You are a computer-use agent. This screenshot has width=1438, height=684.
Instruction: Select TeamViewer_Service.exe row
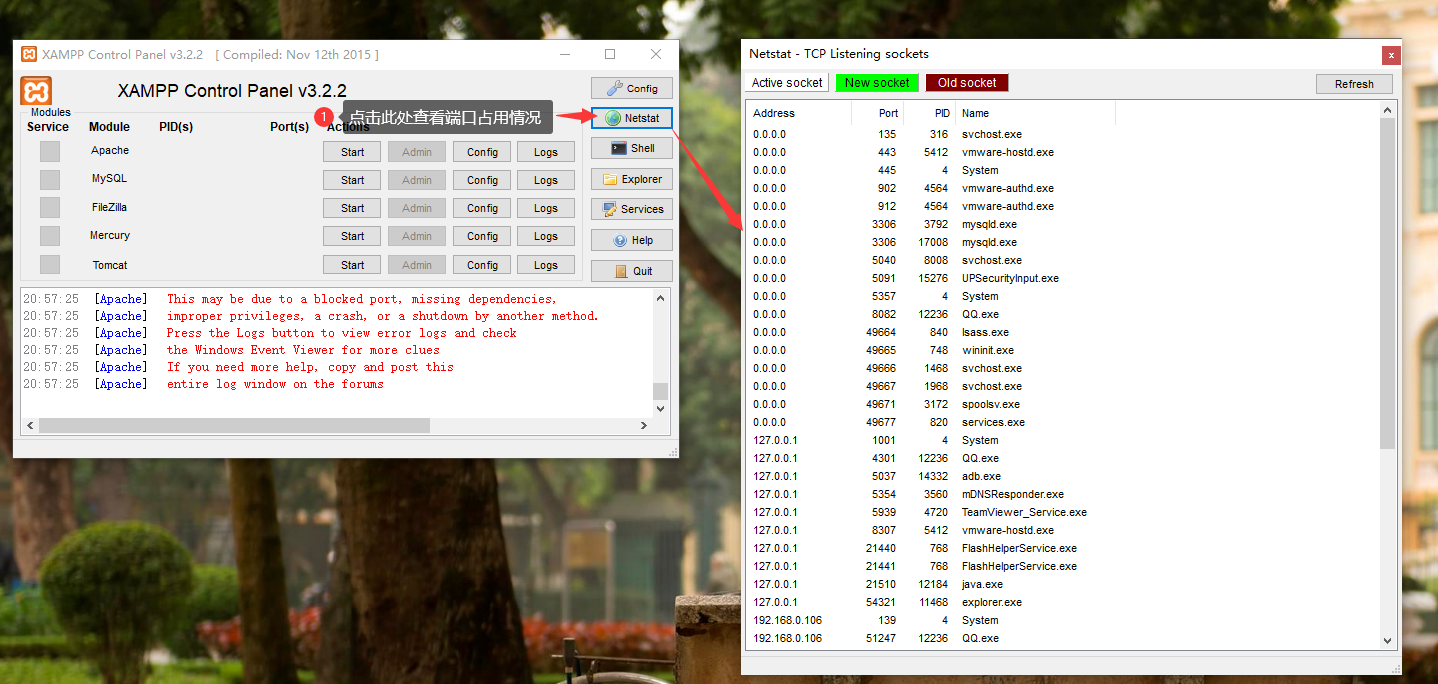pyautogui.click(x=1063, y=512)
